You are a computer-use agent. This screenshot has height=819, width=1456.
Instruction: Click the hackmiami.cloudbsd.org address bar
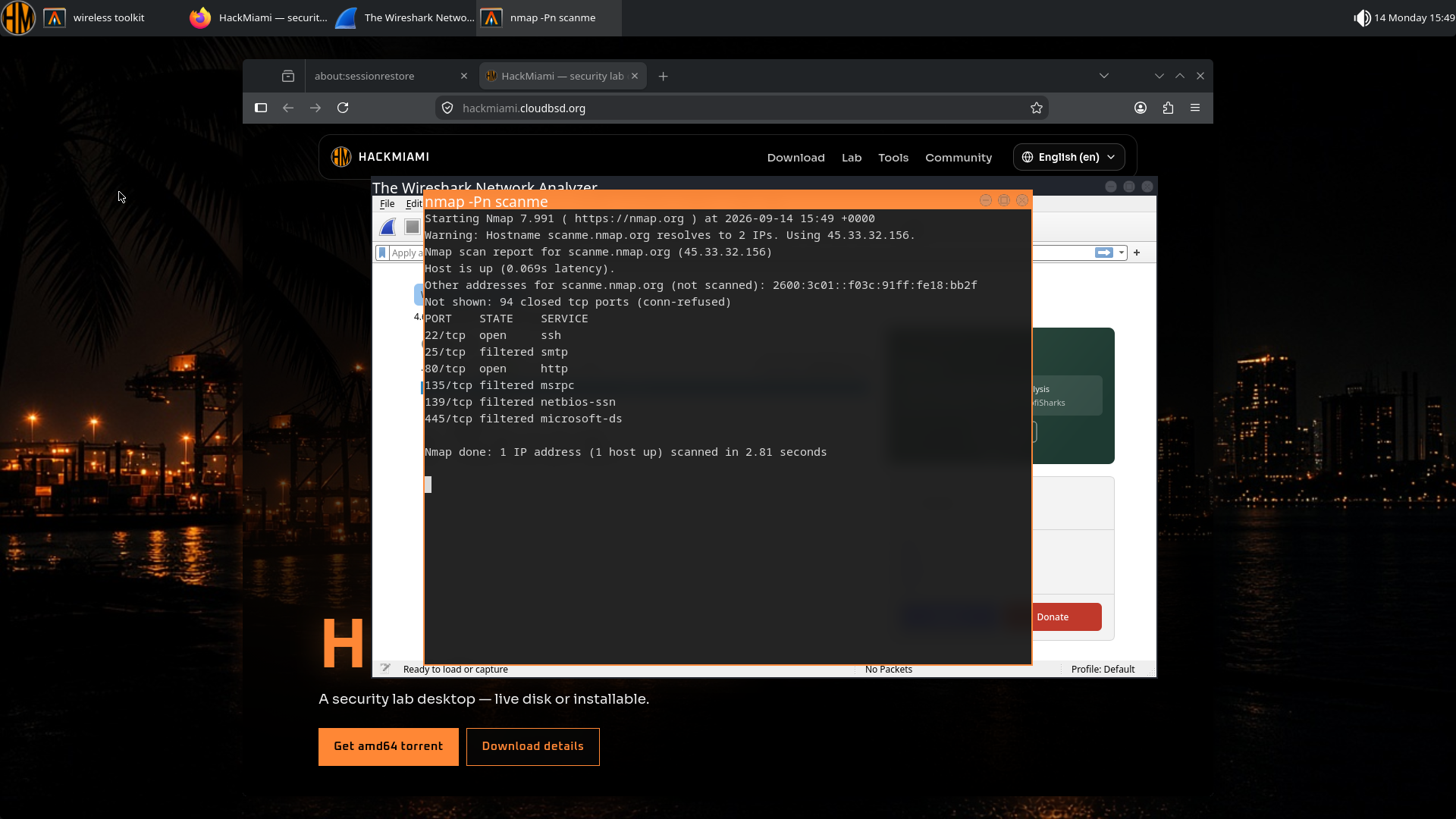pyautogui.click(x=741, y=108)
